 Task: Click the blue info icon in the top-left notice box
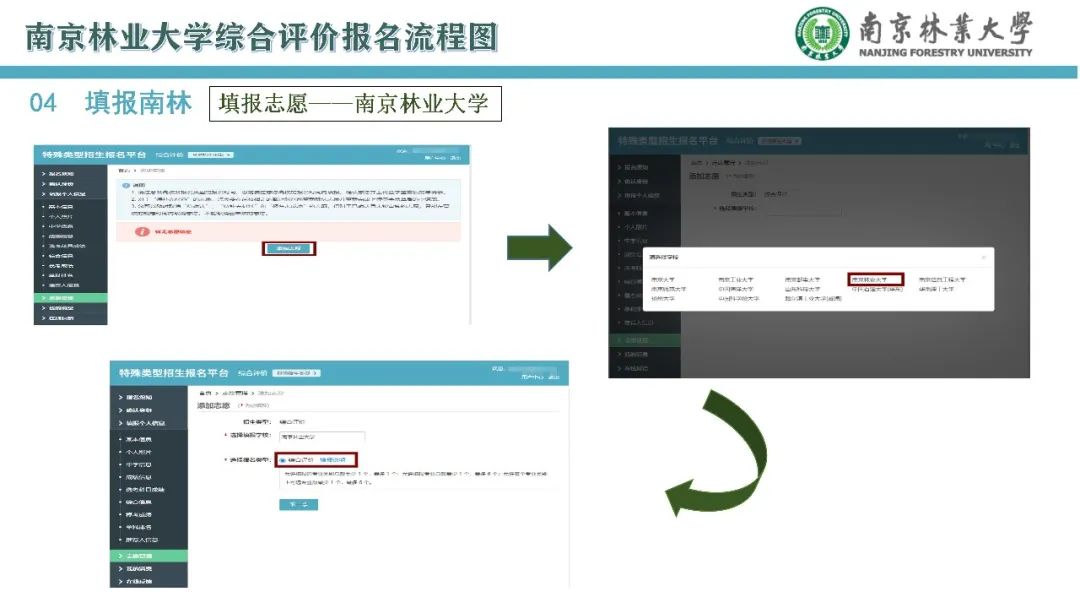(125, 186)
